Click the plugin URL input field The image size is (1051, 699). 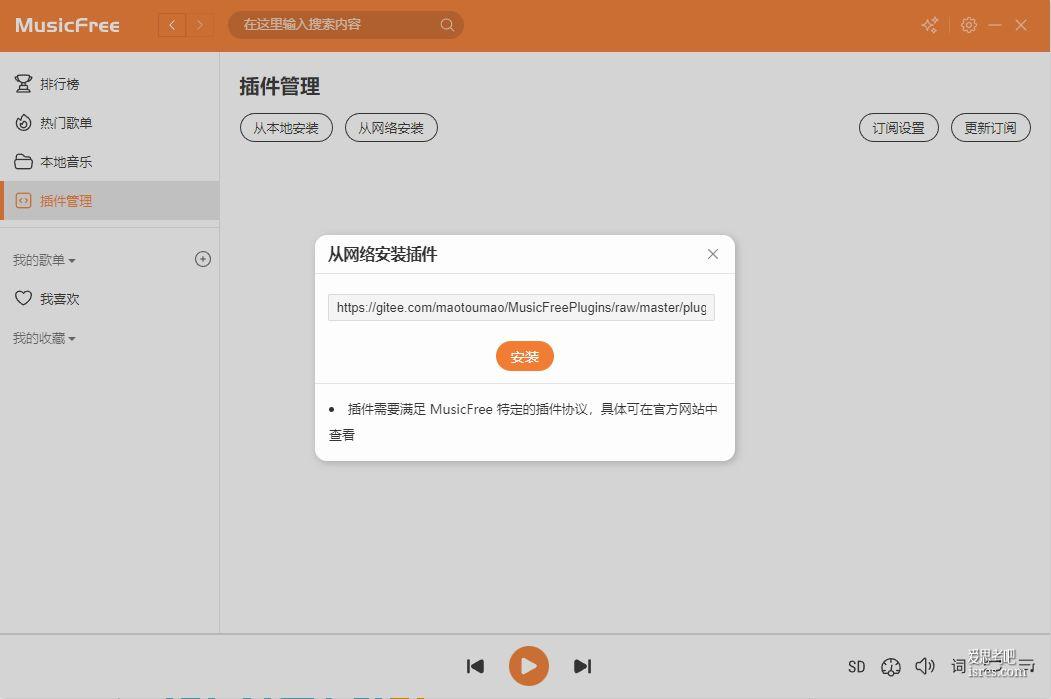coord(521,308)
